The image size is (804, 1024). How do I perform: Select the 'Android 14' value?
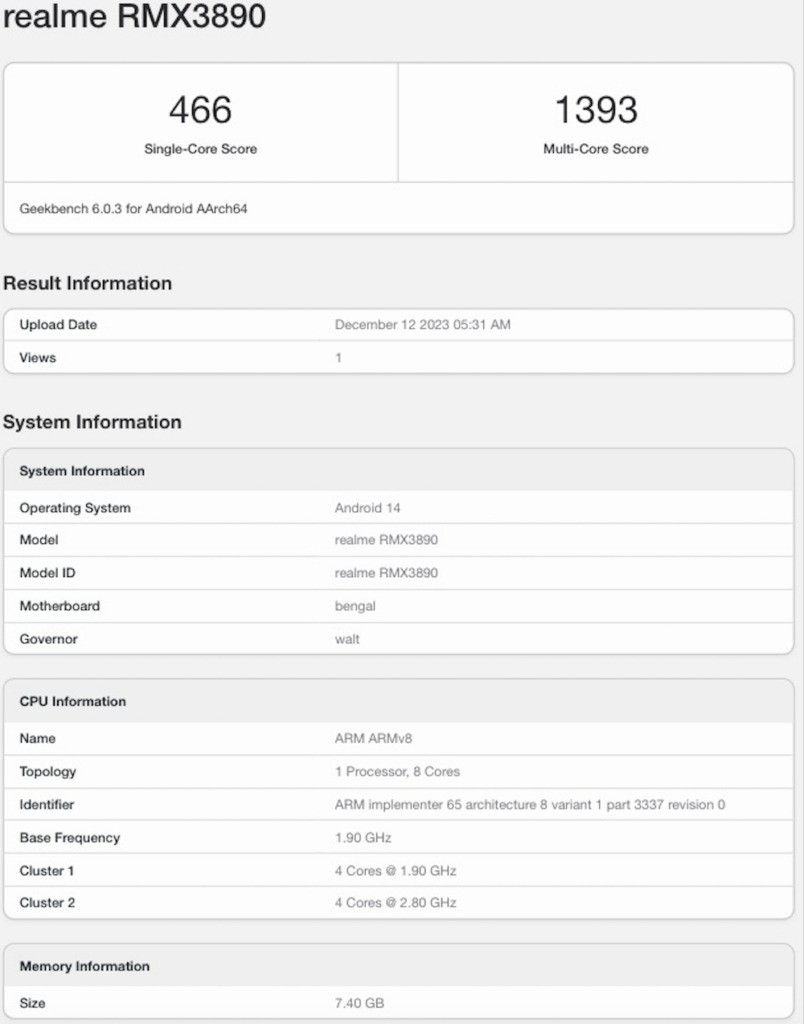(x=368, y=508)
